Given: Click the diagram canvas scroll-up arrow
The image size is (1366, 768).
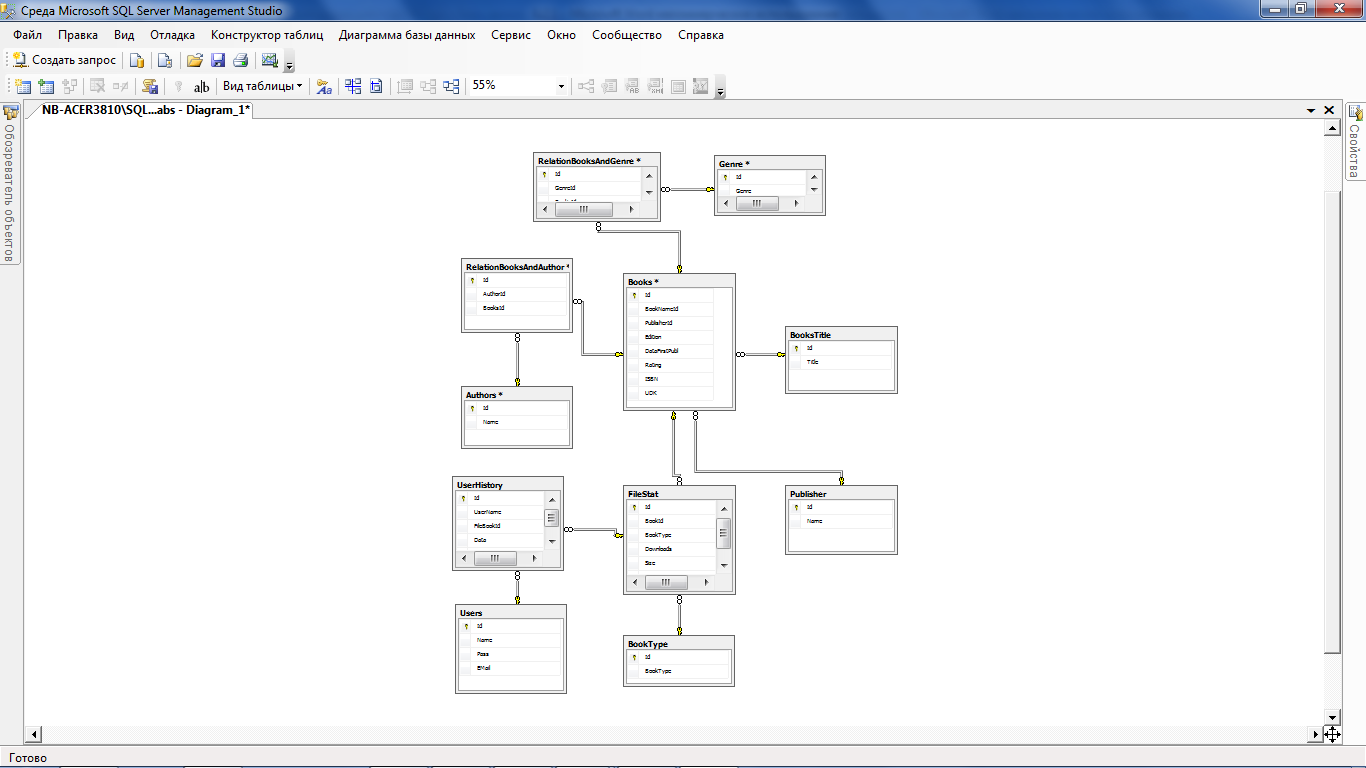Looking at the screenshot, I should pyautogui.click(x=1331, y=127).
